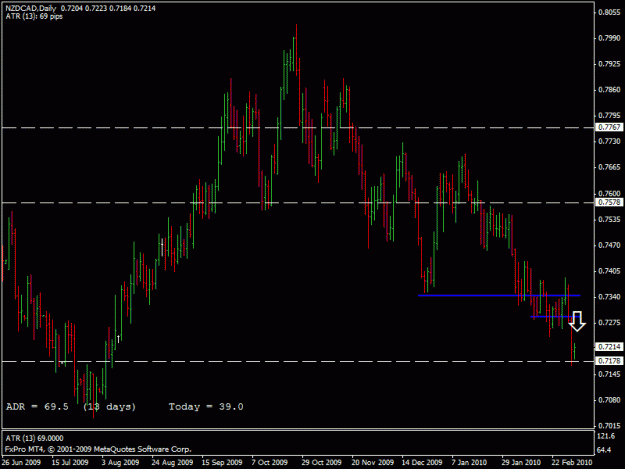Click the 0.7470 price scale value
This screenshot has height=469, width=625.
click(609, 245)
